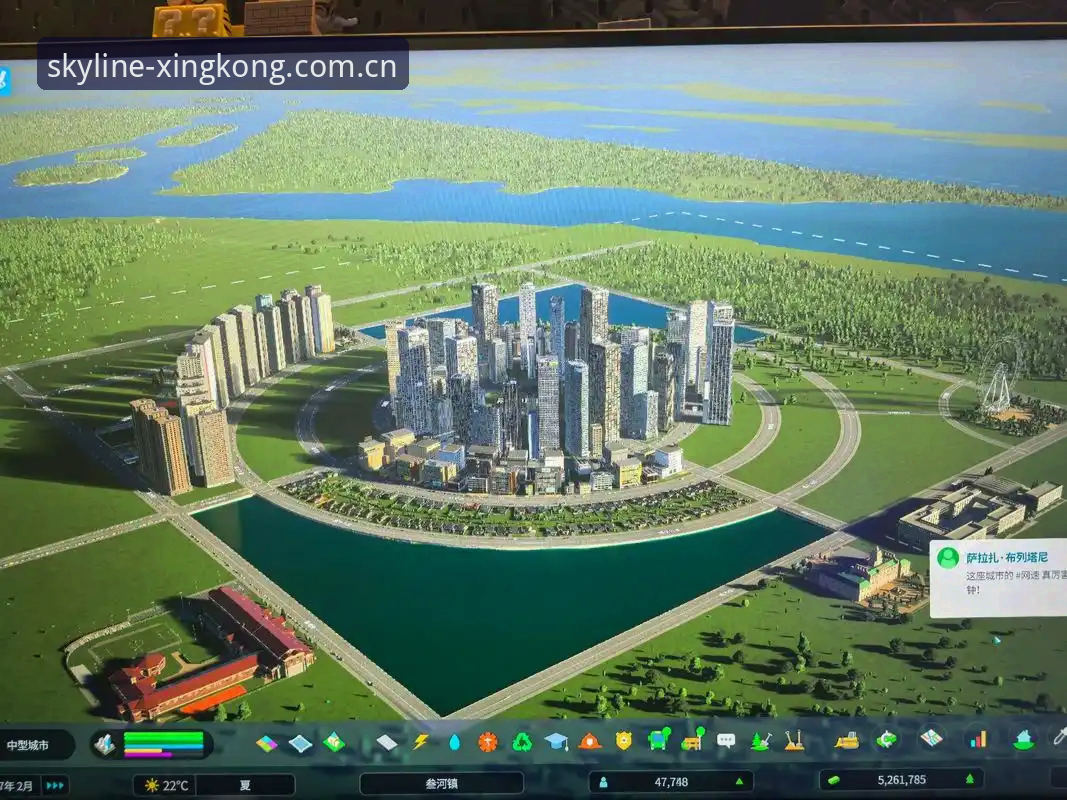Open the green house progression icon

(1023, 739)
